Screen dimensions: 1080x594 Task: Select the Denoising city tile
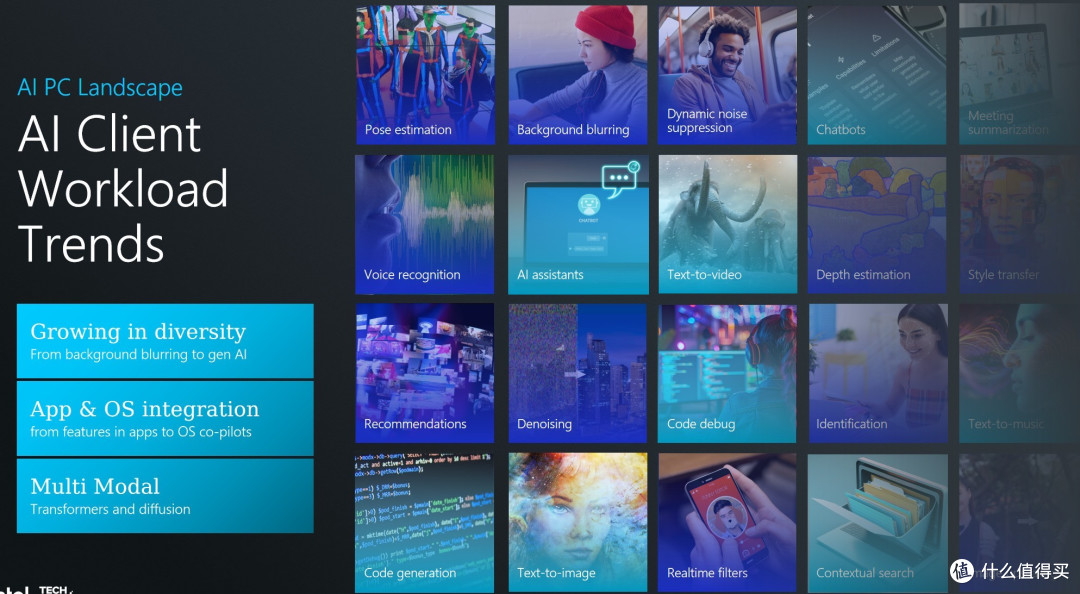577,372
